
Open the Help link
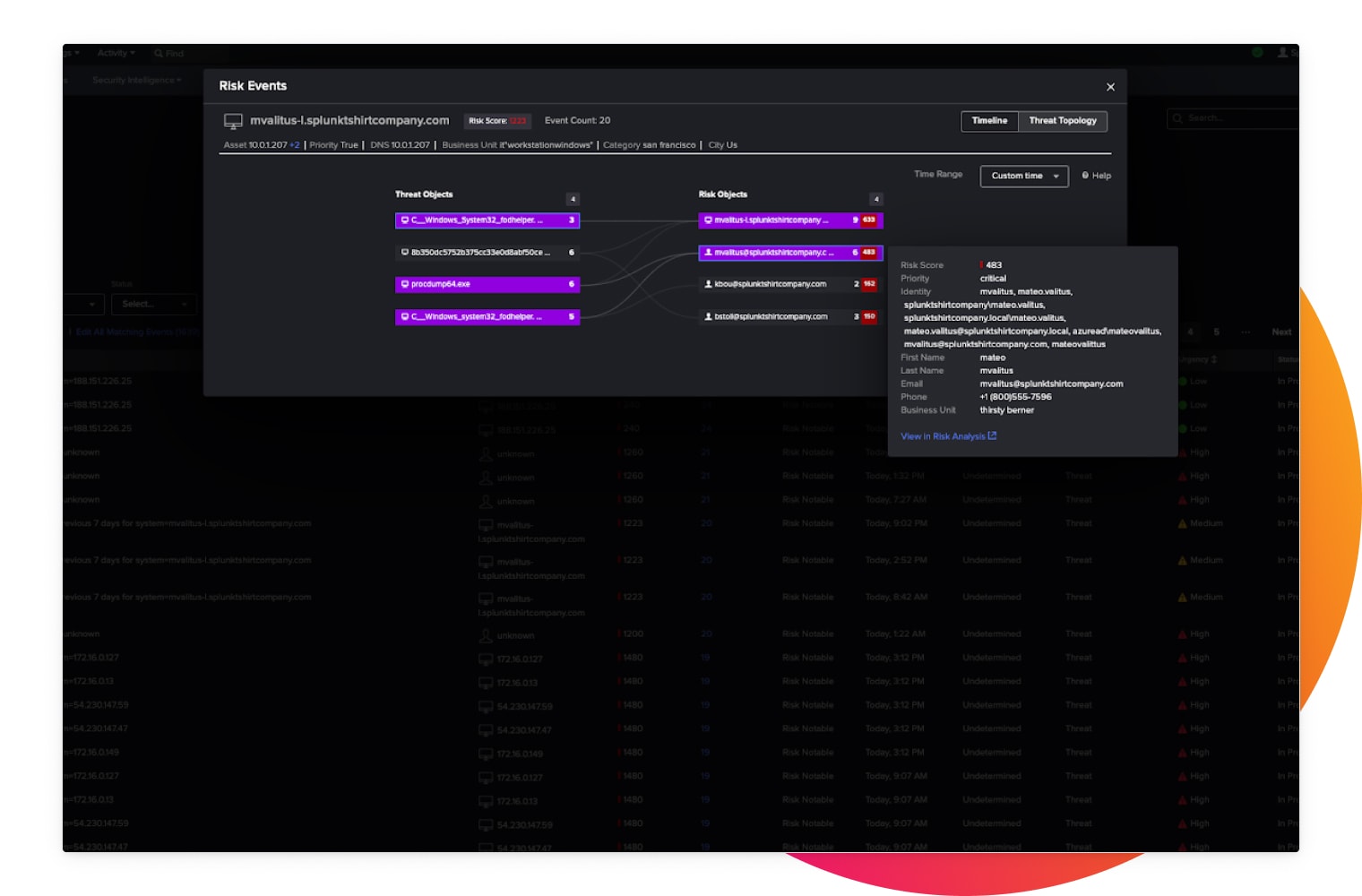(1097, 176)
